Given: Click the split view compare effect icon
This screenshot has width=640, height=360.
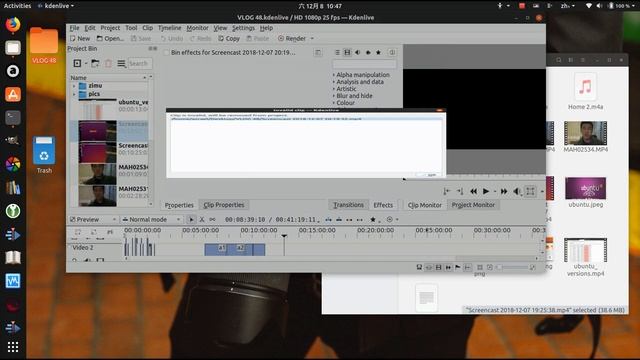Looking at the screenshot, I should point(318,52).
